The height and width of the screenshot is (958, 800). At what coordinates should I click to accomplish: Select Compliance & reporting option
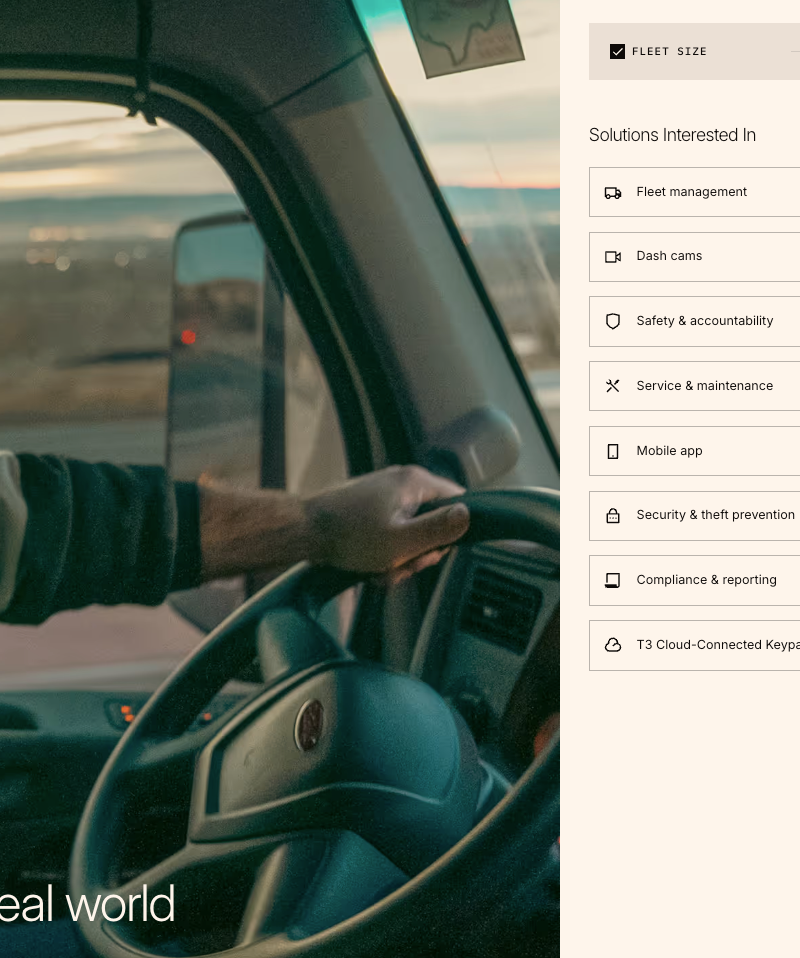pos(694,580)
